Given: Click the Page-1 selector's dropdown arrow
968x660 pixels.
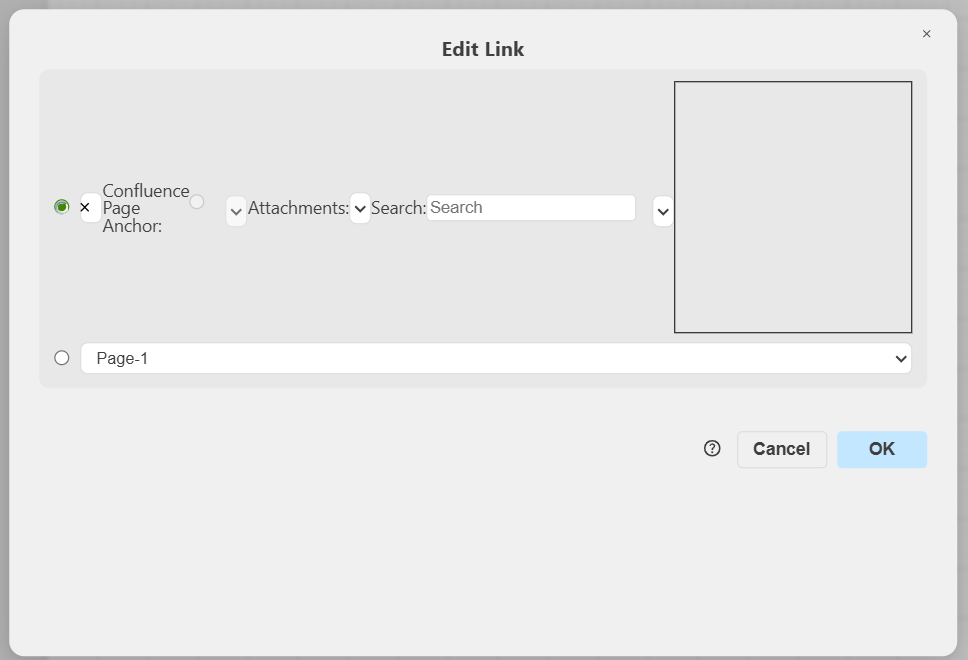Looking at the screenshot, I should 901,358.
